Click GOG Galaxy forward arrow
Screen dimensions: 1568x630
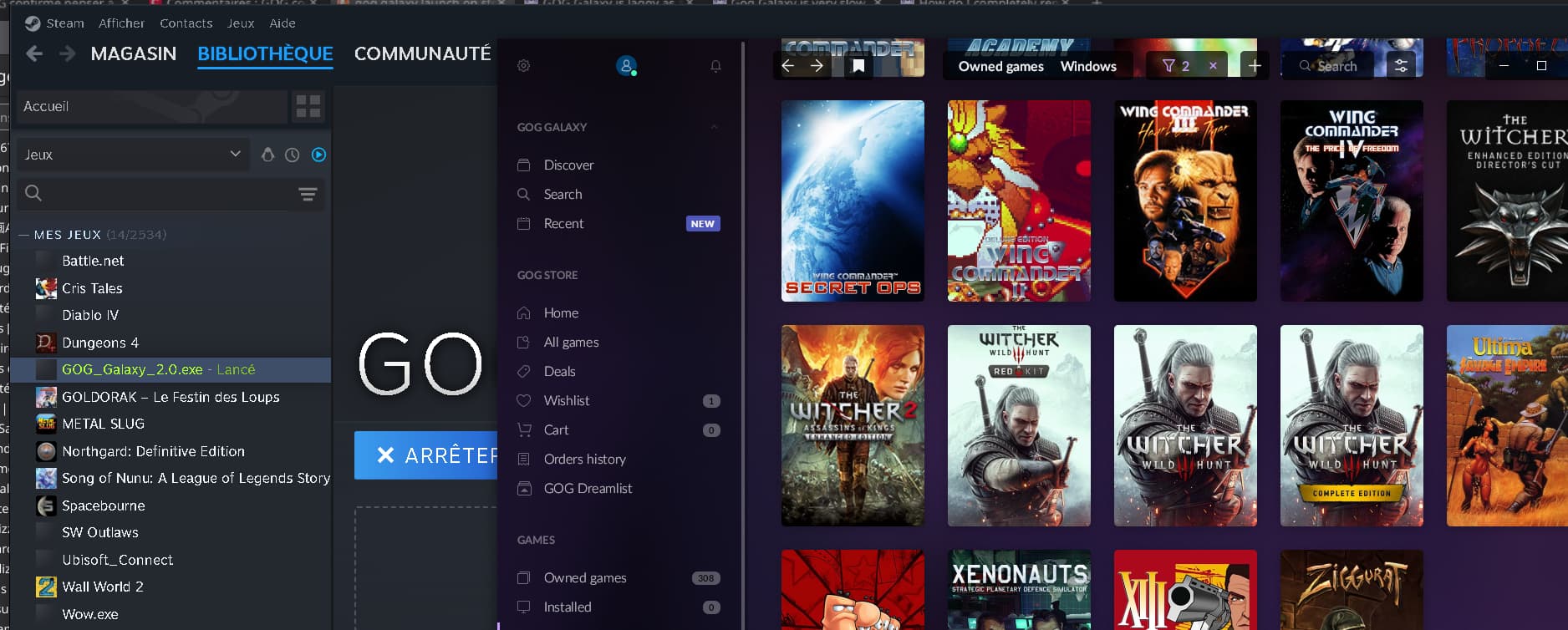(817, 65)
